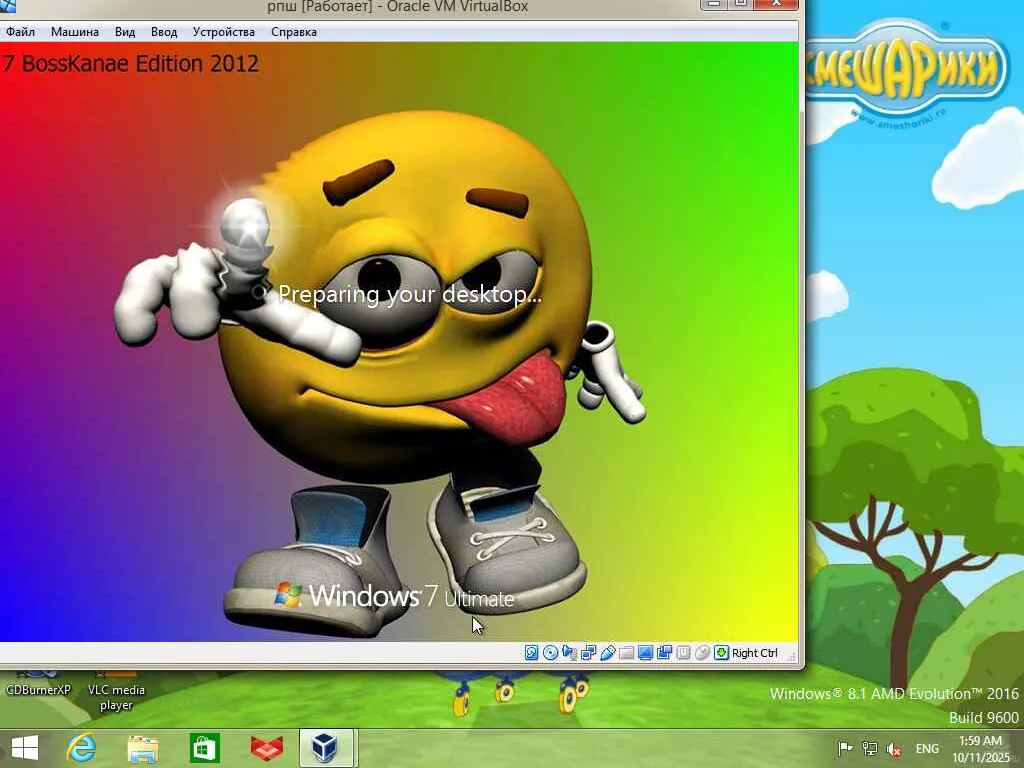Open the Вид menu
The width and height of the screenshot is (1024, 768).
125,32
